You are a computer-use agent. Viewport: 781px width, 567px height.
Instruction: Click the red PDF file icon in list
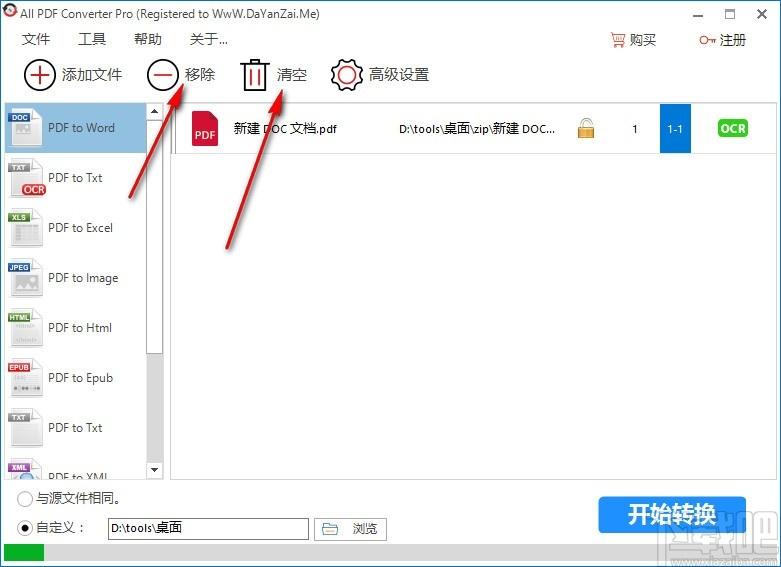pos(205,129)
